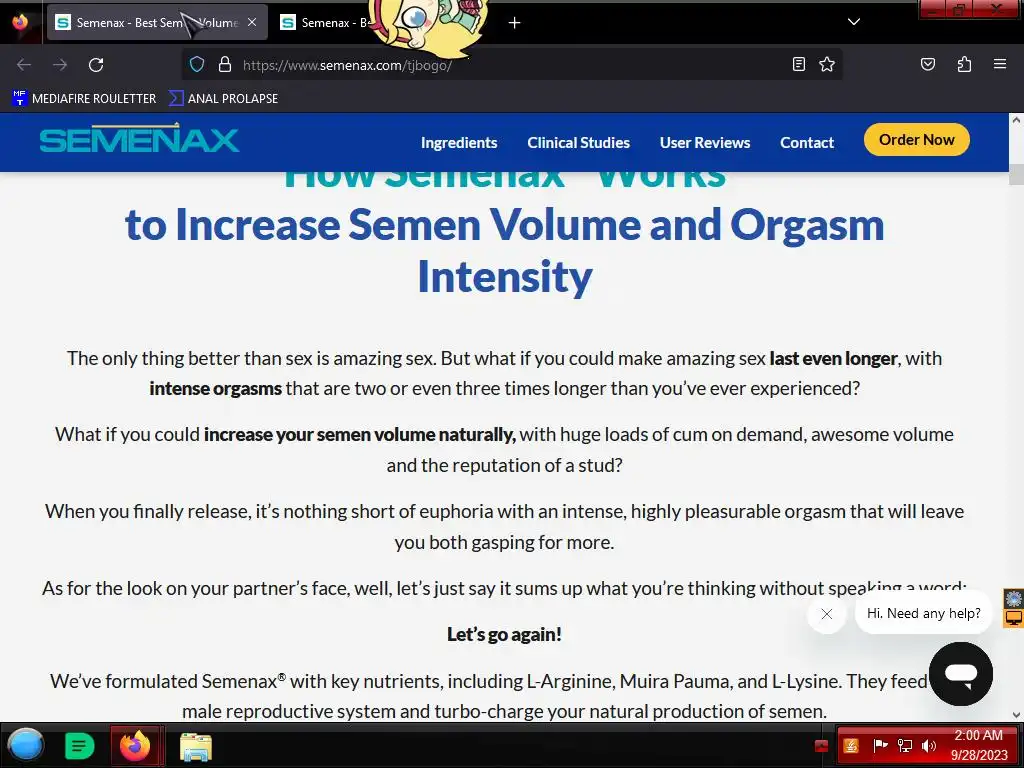Open the User Reviews nav link
This screenshot has width=1024, height=768.
point(705,142)
